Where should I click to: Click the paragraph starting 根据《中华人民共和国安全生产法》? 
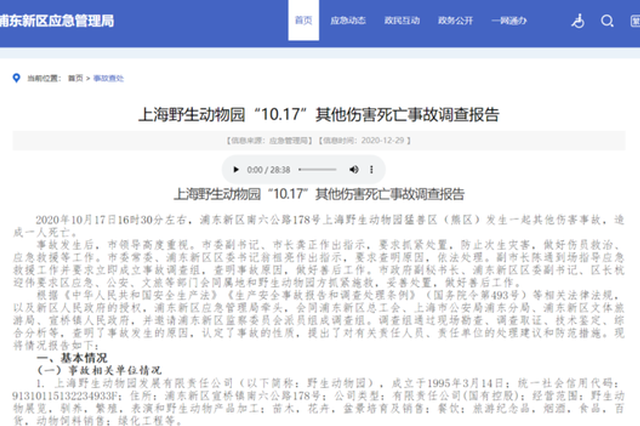coord(319,320)
